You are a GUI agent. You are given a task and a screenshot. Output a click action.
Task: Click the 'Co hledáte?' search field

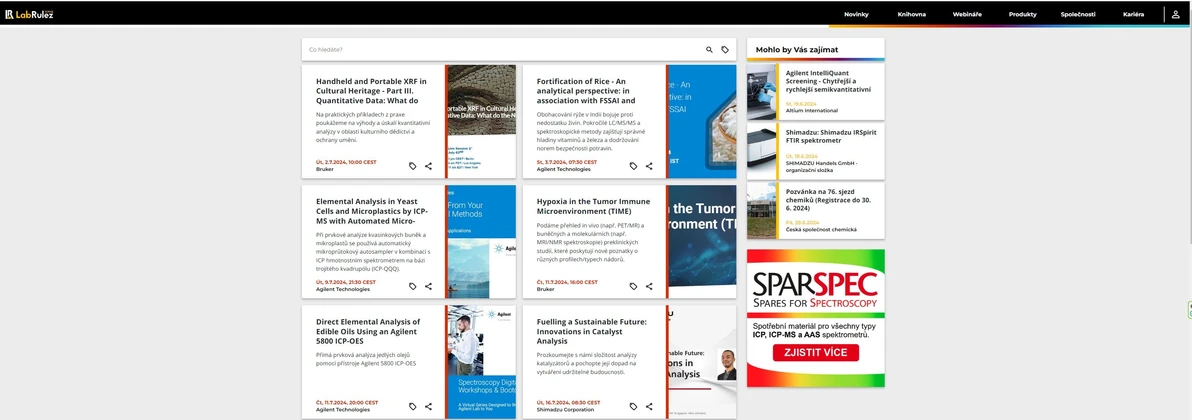[502, 49]
